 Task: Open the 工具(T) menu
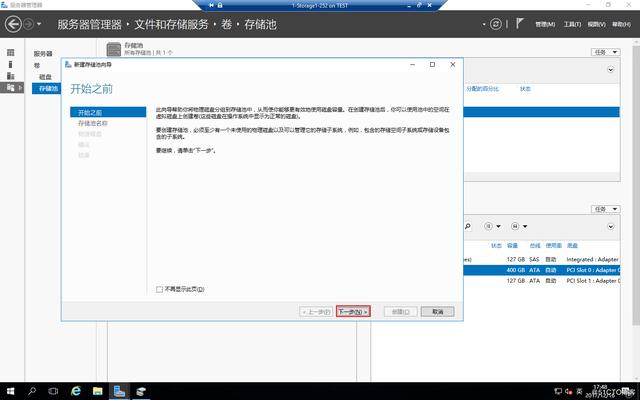pos(572,24)
